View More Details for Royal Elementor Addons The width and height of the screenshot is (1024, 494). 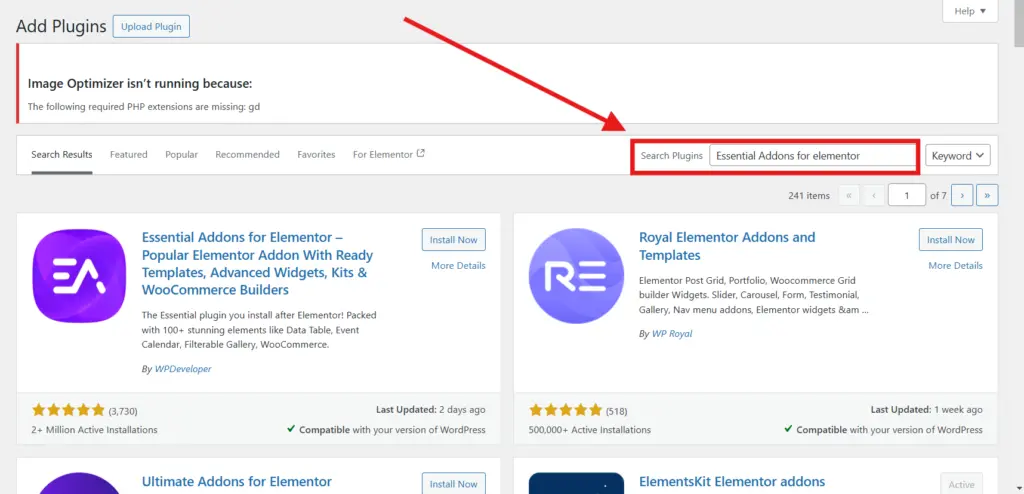[955, 265]
